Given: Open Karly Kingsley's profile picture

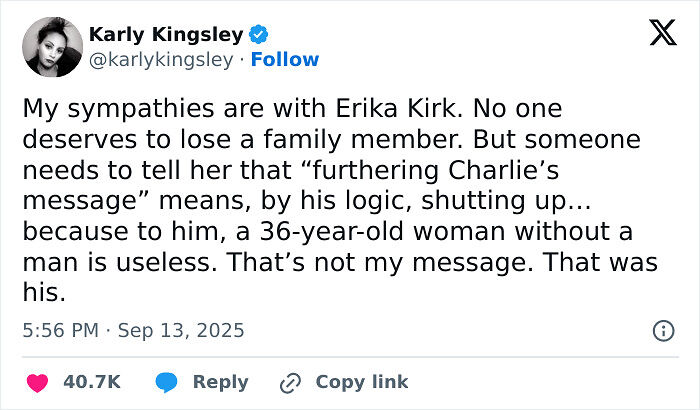Looking at the screenshot, I should click(x=51, y=46).
